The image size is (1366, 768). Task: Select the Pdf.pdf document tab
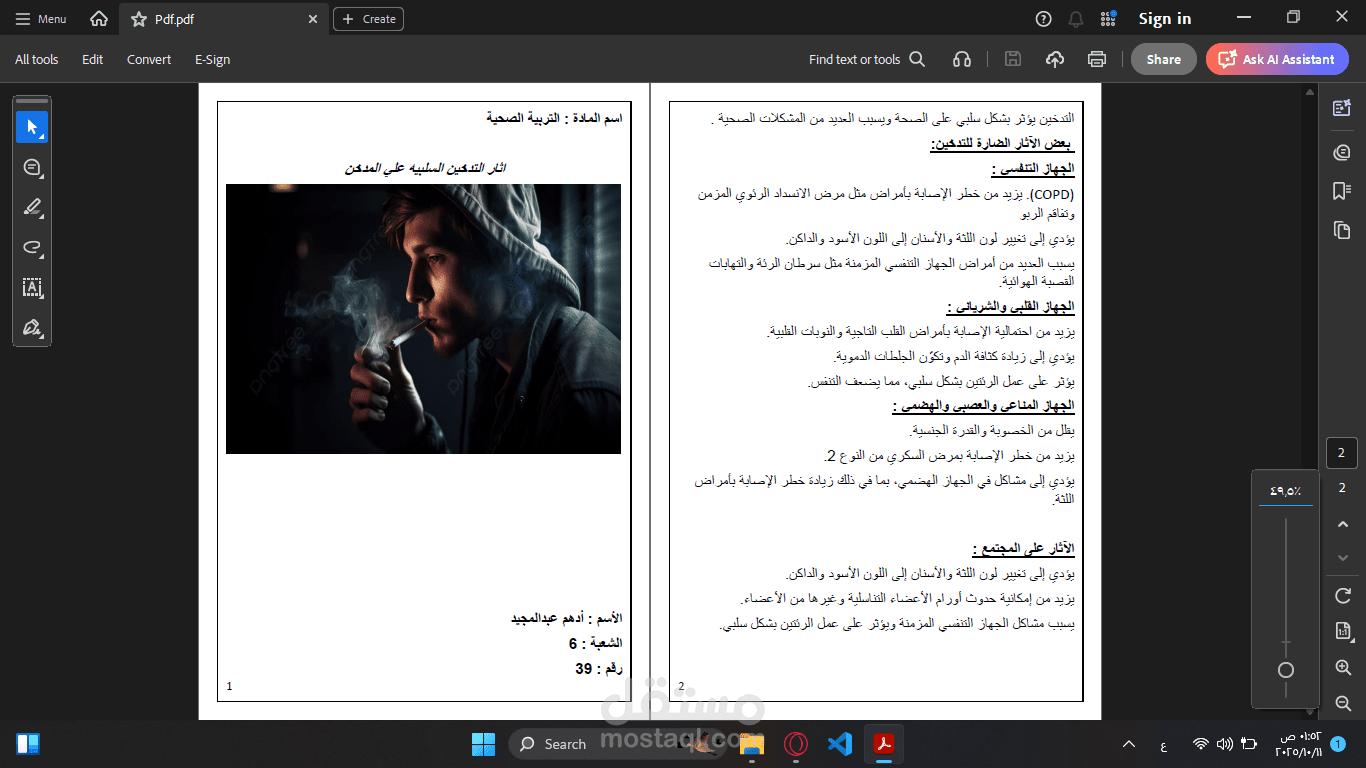(x=223, y=19)
